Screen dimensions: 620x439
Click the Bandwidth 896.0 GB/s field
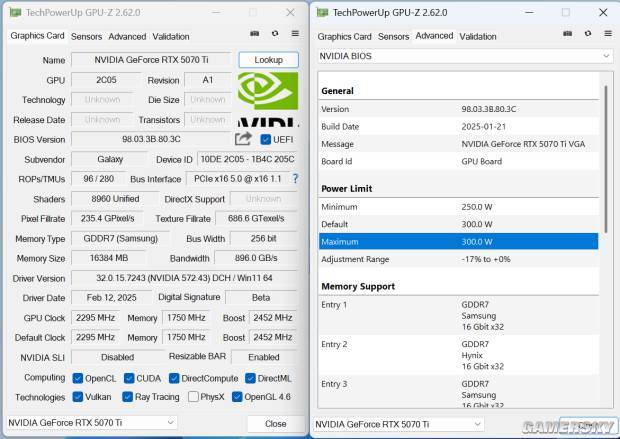[x=256, y=258]
